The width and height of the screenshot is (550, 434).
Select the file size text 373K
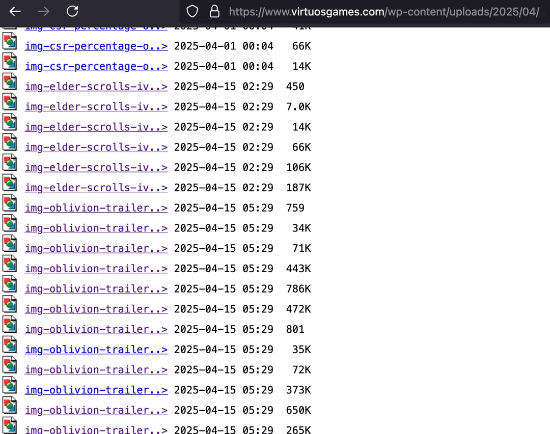[299, 390]
